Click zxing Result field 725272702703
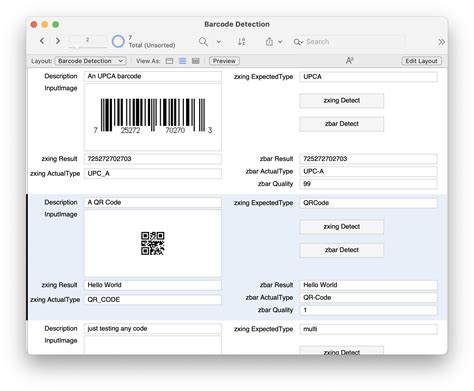This screenshot has height=391, width=474. [153, 159]
